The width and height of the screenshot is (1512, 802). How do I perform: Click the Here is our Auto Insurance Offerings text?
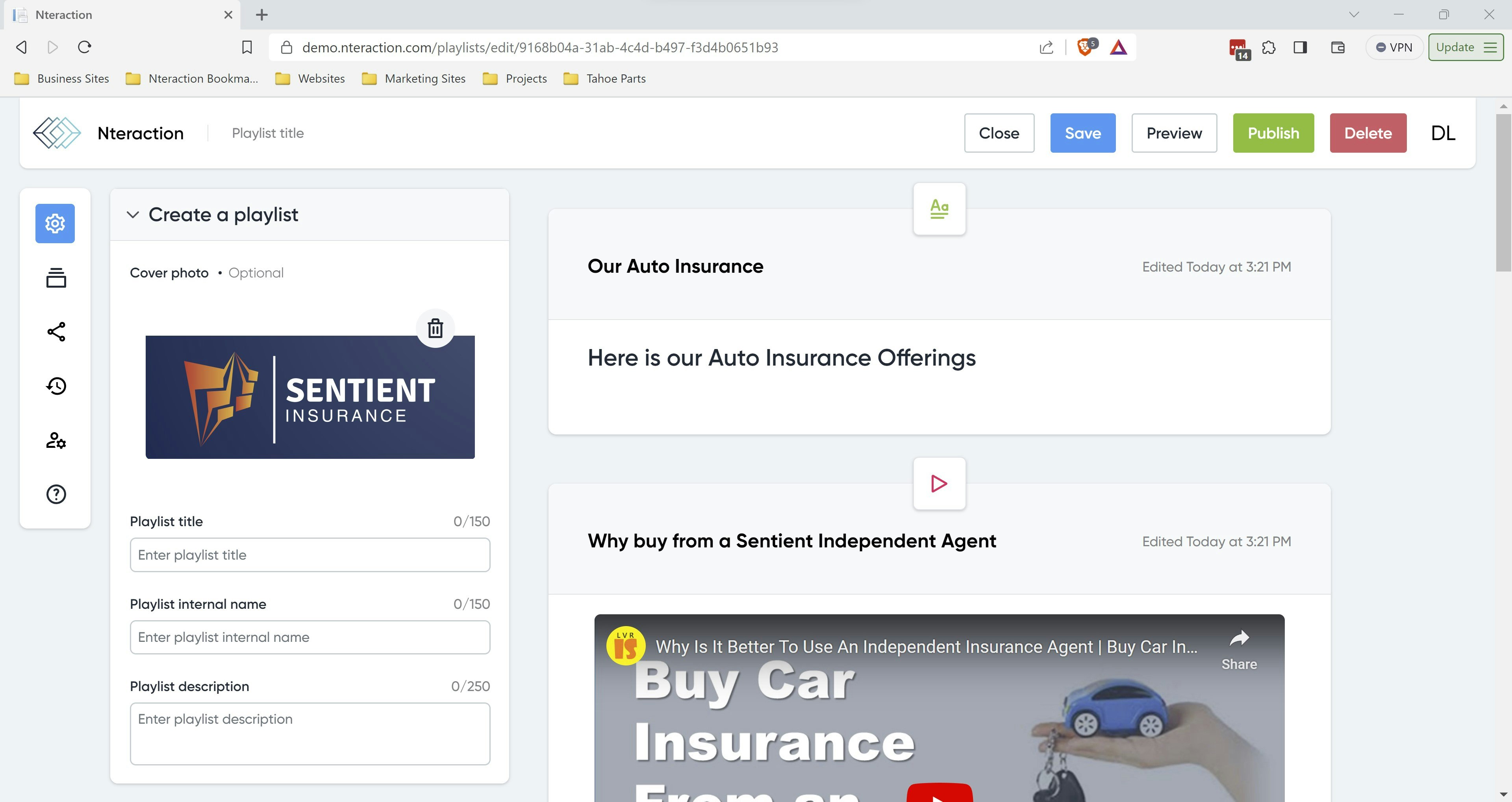(x=781, y=358)
